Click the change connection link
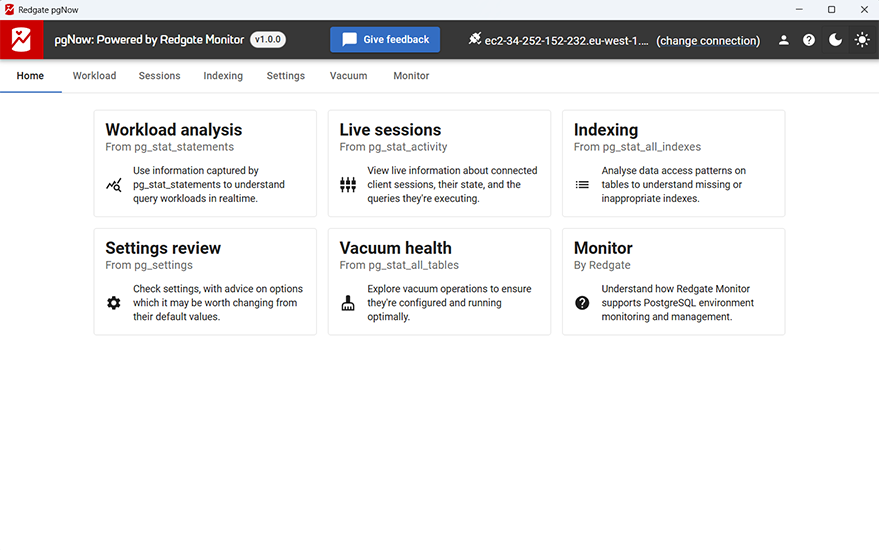The height and width of the screenshot is (550, 879). 708,41
